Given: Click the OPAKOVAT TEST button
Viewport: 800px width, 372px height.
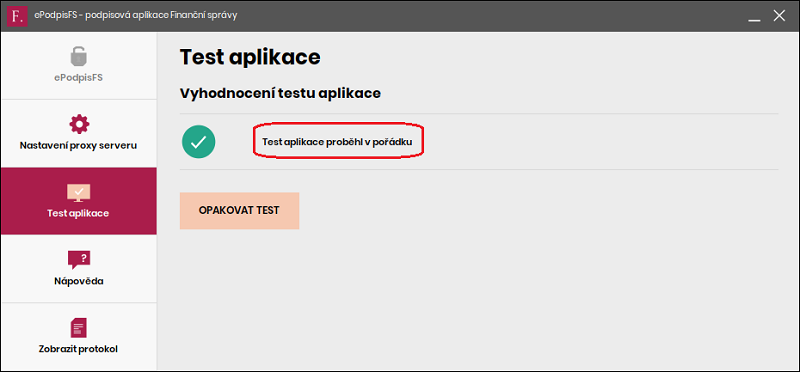Looking at the screenshot, I should pos(239,211).
